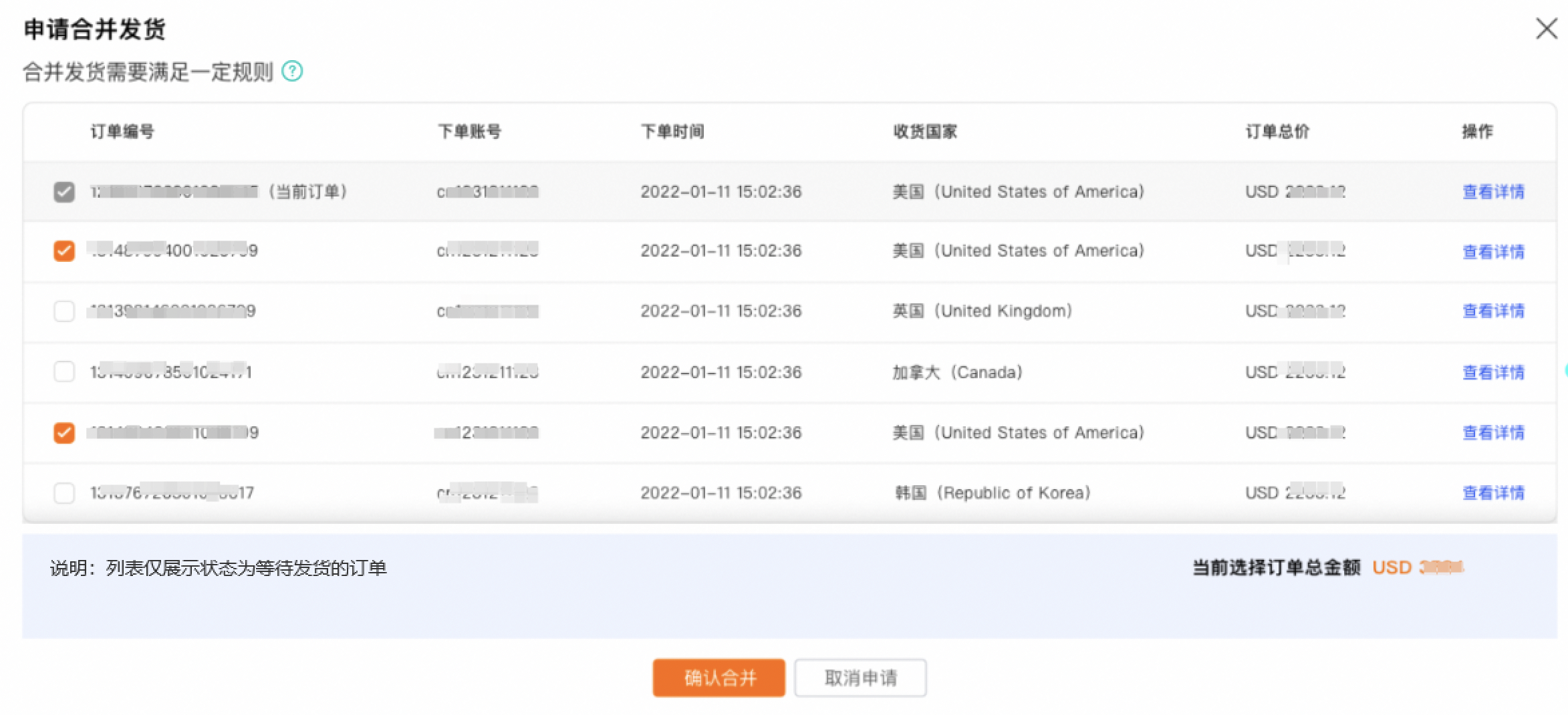This screenshot has height=715, width=1568.
Task: View details of the second row order
Action: (x=1493, y=252)
